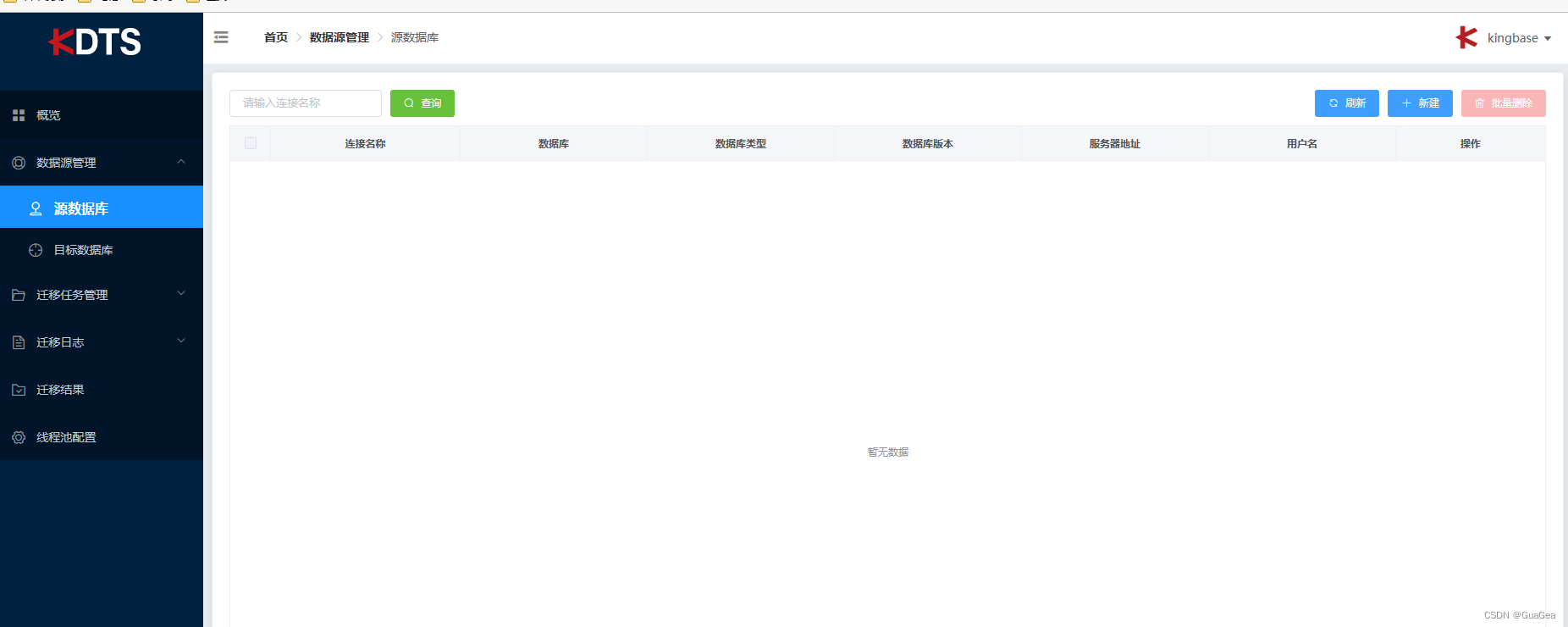Screen dimensions: 1568x627
Task: Click the 源数据库 breadcrumb text
Action: [415, 37]
